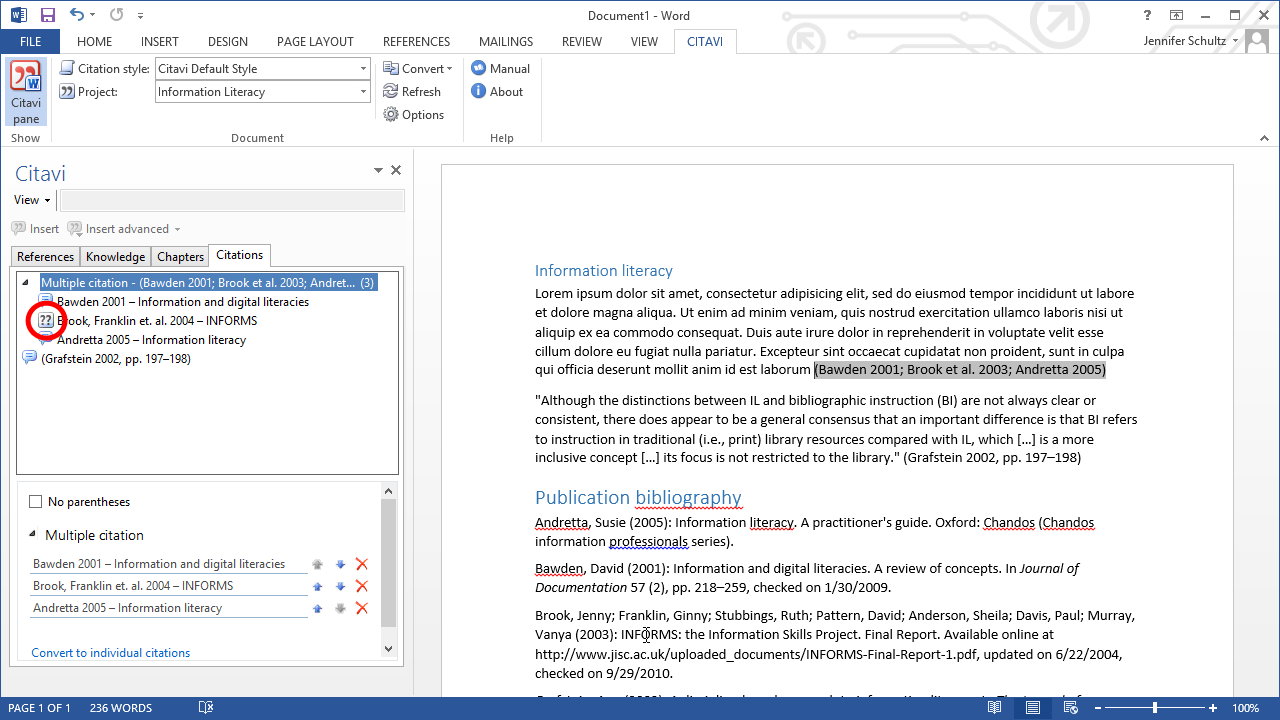Click the PAGE 1 OF 1 indicator

coord(39,708)
